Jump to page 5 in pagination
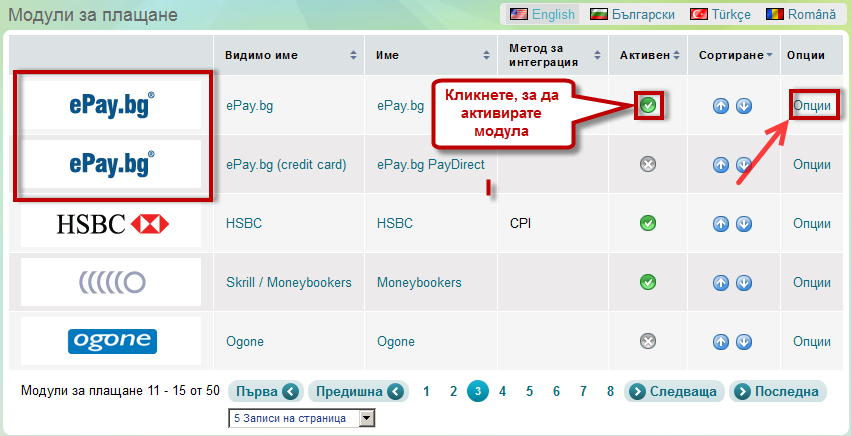The height and width of the screenshot is (436, 851). tap(529, 391)
